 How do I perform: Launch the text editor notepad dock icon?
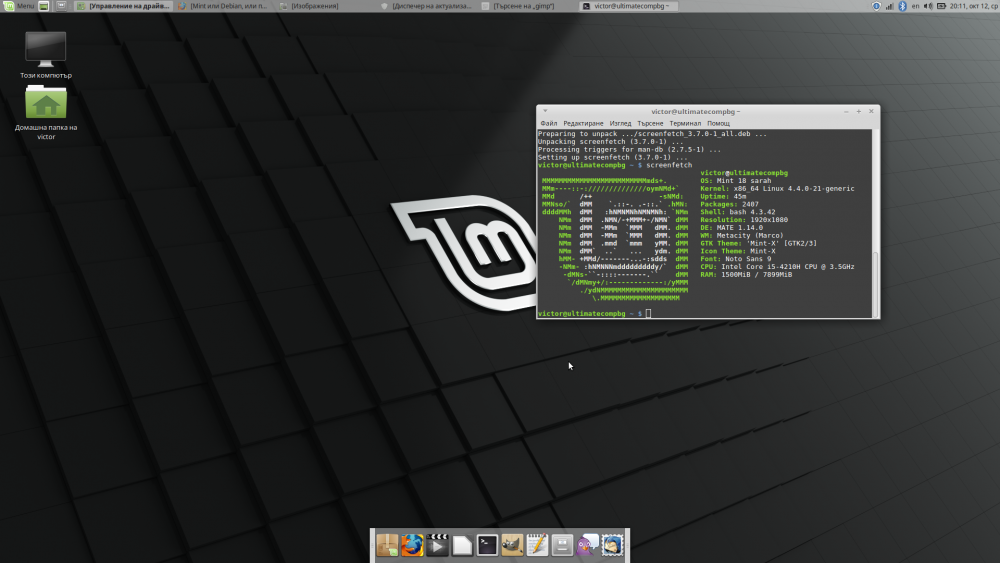(537, 545)
